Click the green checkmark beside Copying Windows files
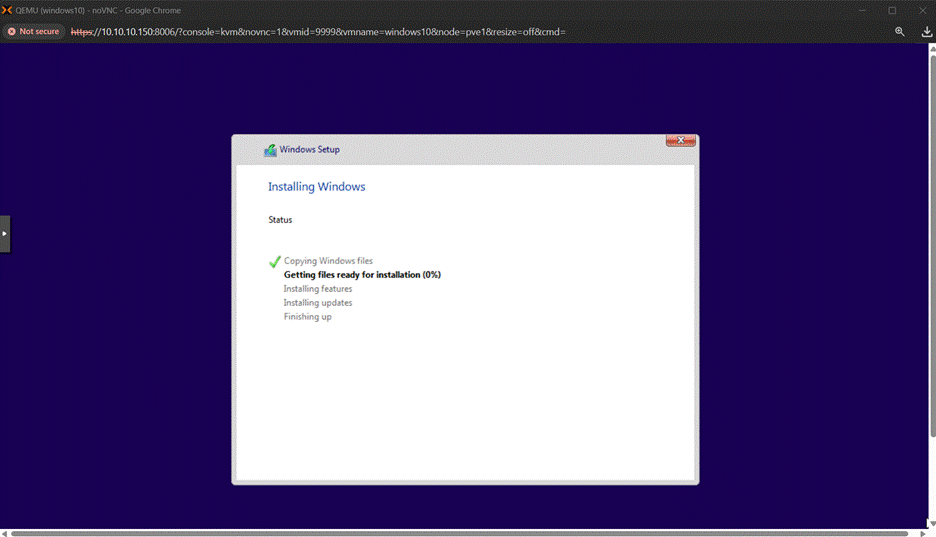The image size is (936, 537). [275, 262]
